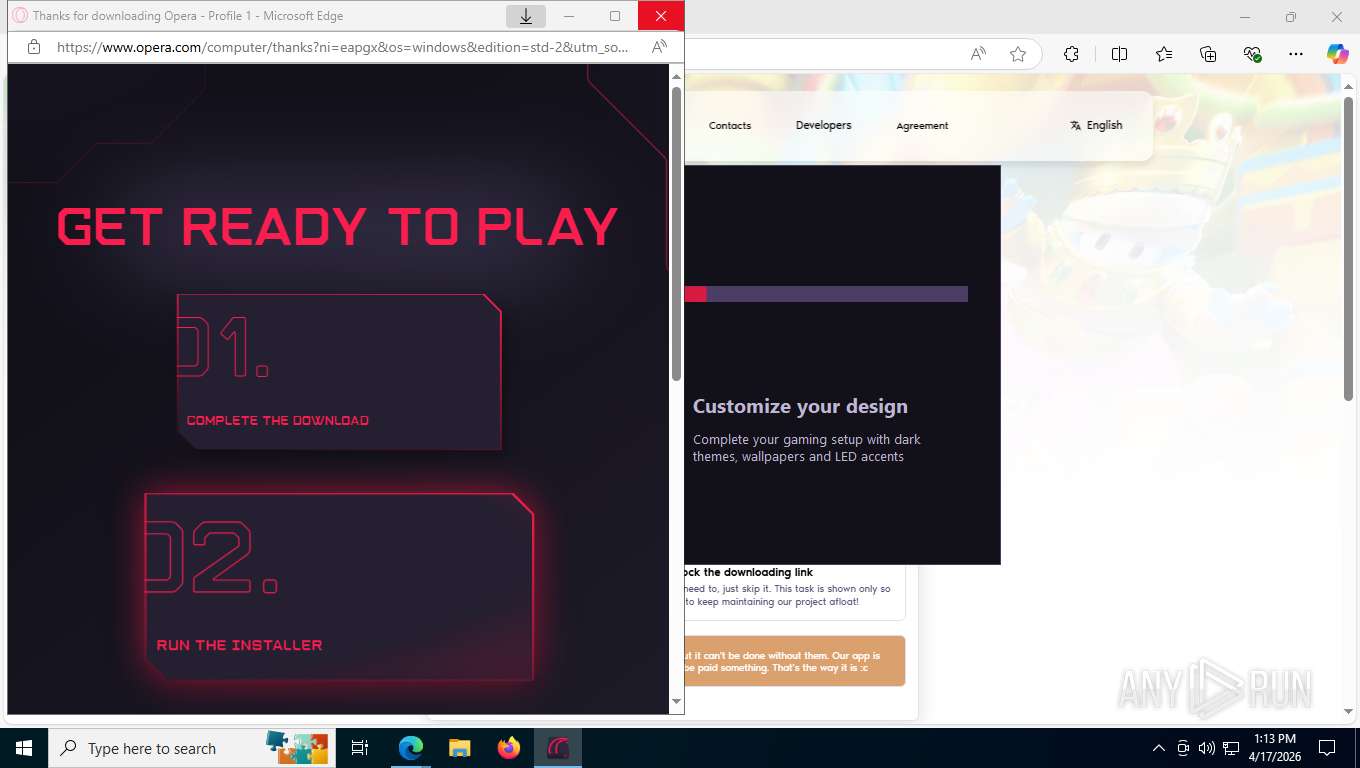Screen dimensions: 1360x768
Task: Open the network tray icon
Action: point(1231,748)
